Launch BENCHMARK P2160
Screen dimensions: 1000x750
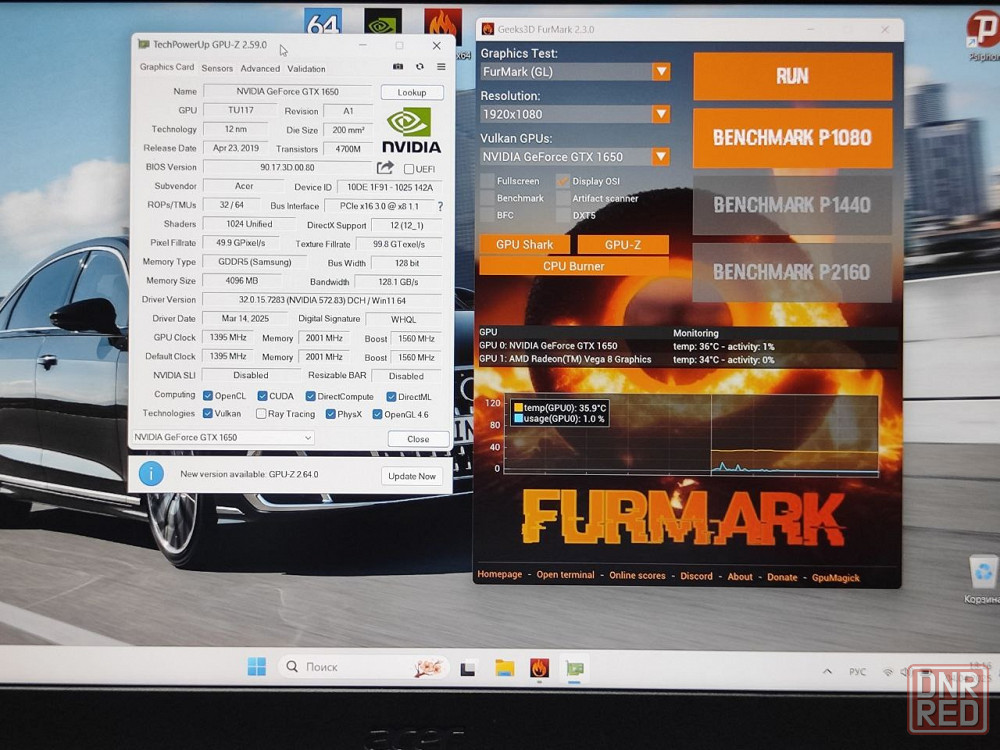pos(793,272)
